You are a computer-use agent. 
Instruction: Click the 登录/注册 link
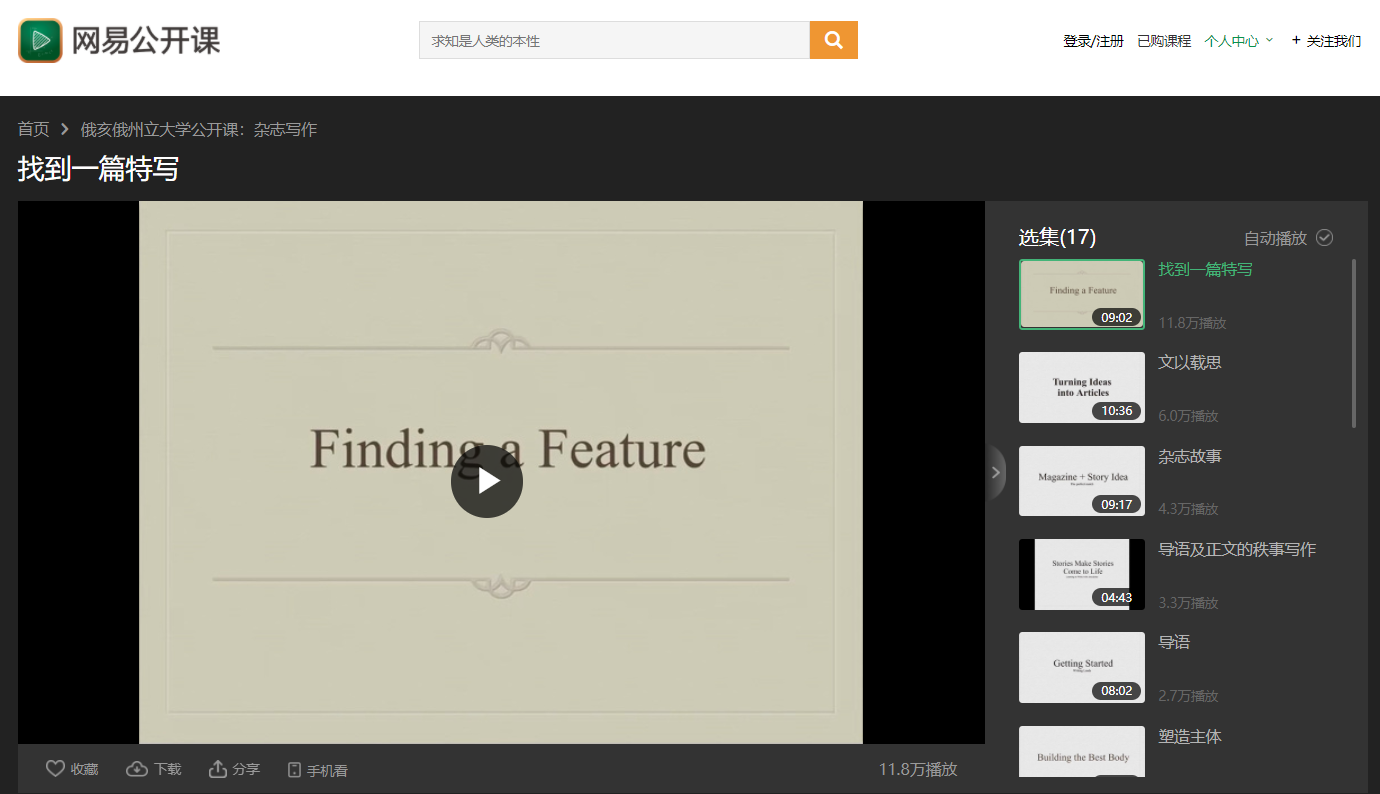click(x=1094, y=41)
